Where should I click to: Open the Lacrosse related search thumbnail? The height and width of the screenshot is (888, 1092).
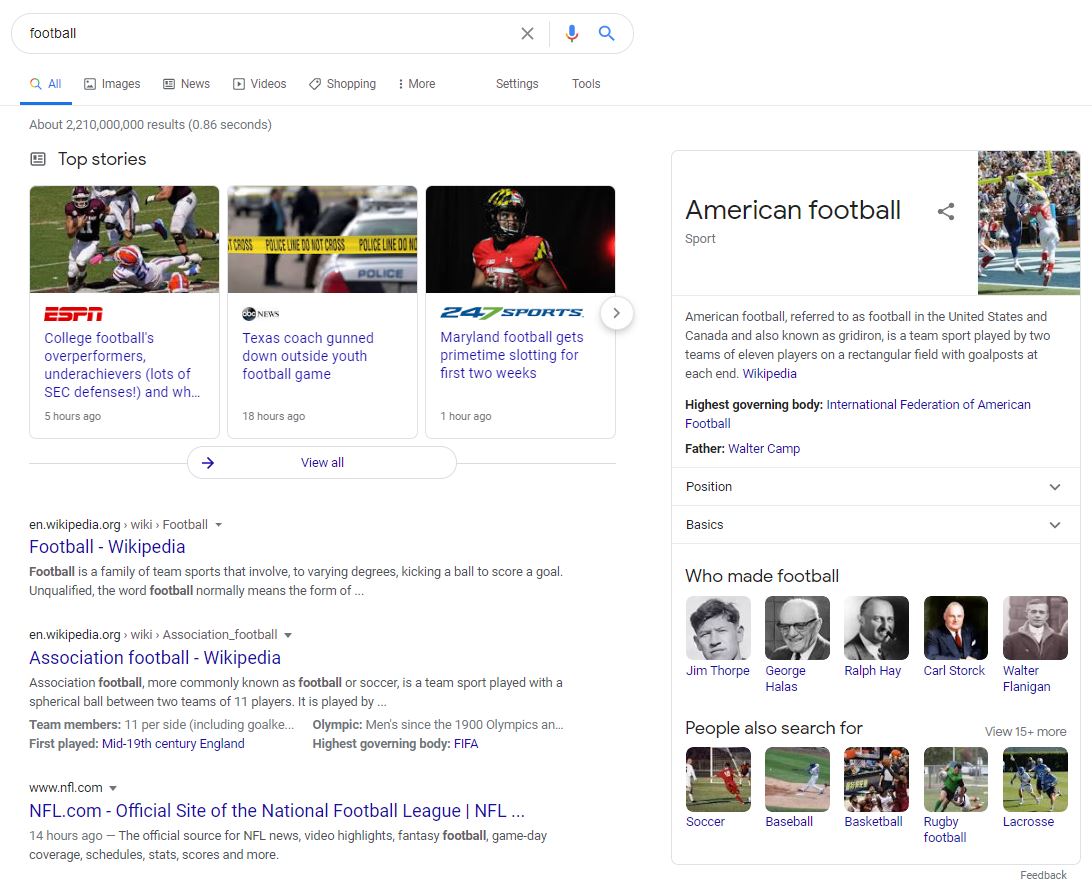coord(1035,779)
